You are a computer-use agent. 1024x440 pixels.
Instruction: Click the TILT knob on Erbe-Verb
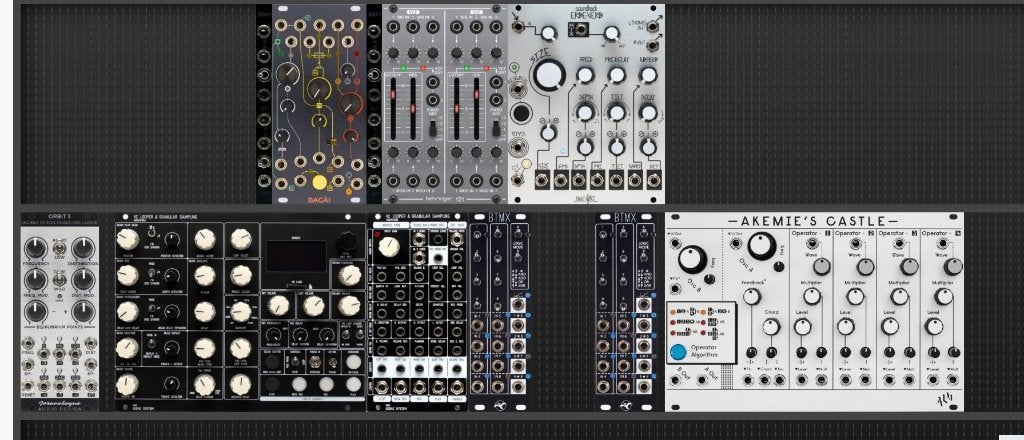[616, 113]
